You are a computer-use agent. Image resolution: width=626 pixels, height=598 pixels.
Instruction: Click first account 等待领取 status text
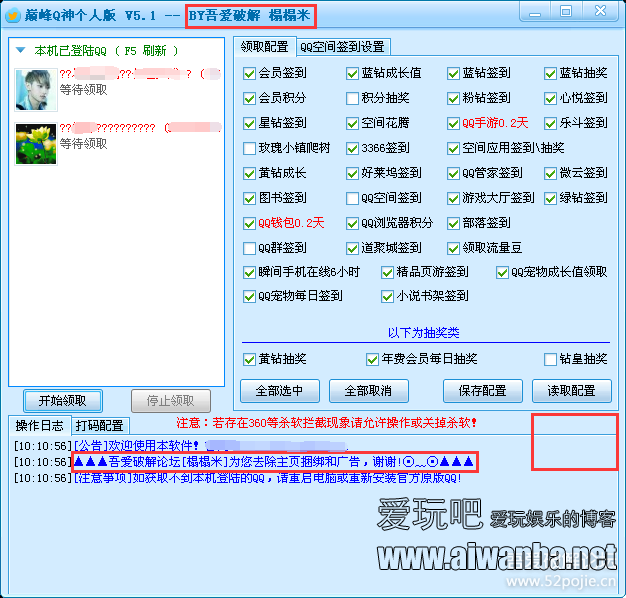coord(83,90)
